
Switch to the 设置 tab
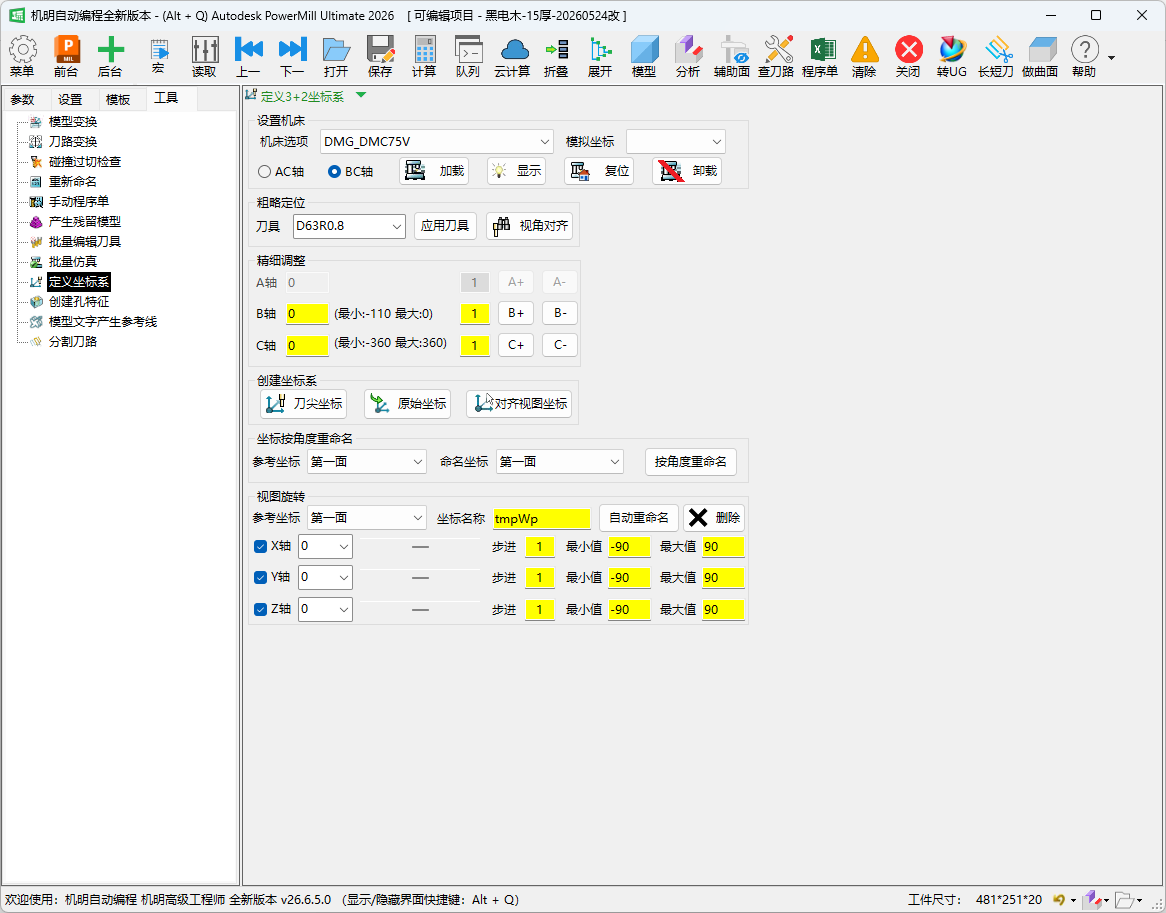71,100
